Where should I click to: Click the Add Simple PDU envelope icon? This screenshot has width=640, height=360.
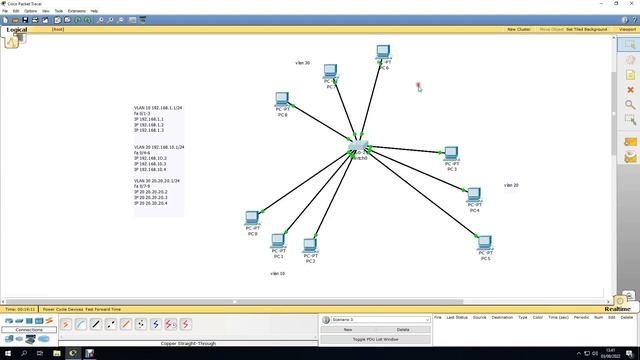click(x=630, y=142)
